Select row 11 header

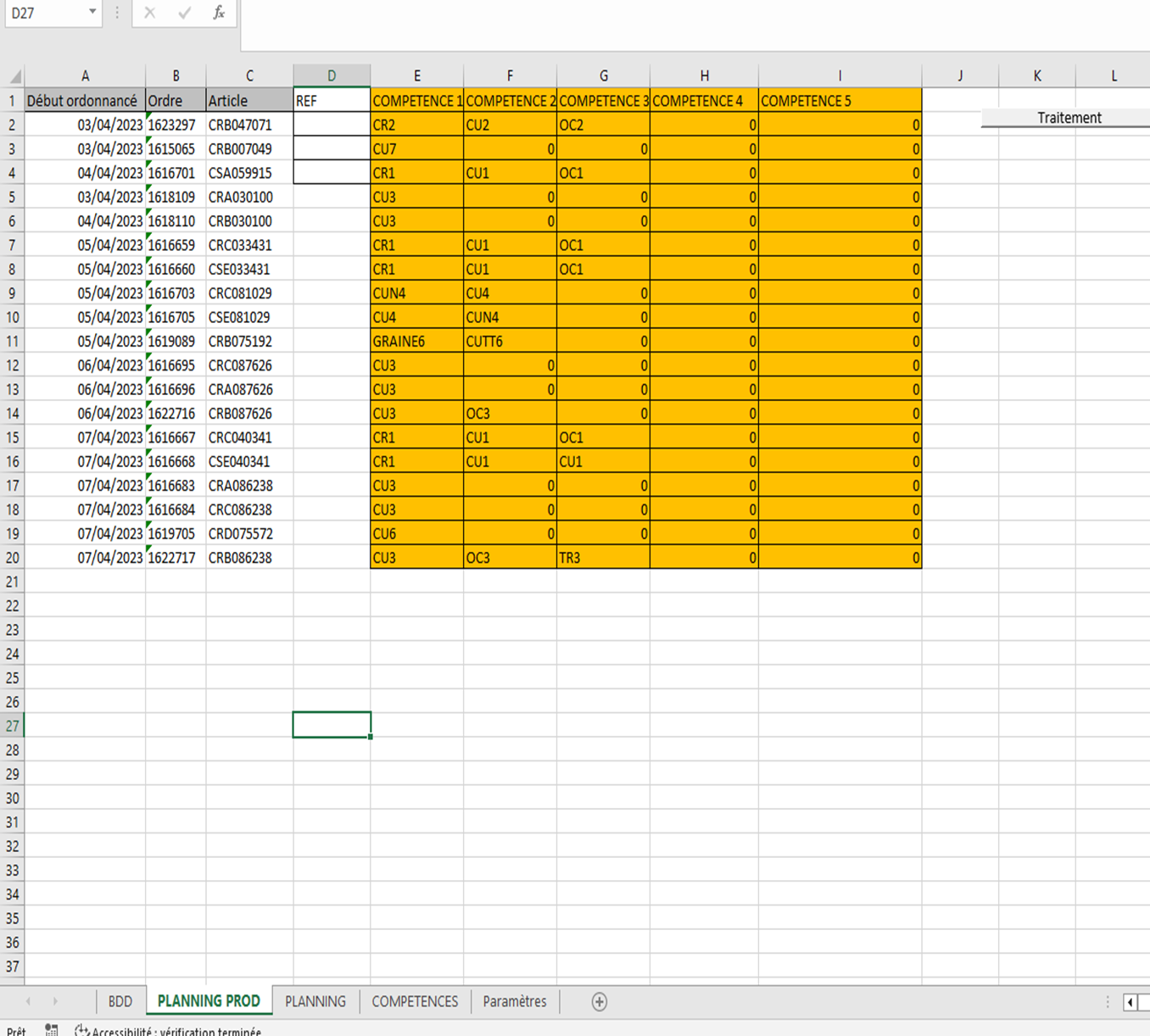[x=12, y=342]
